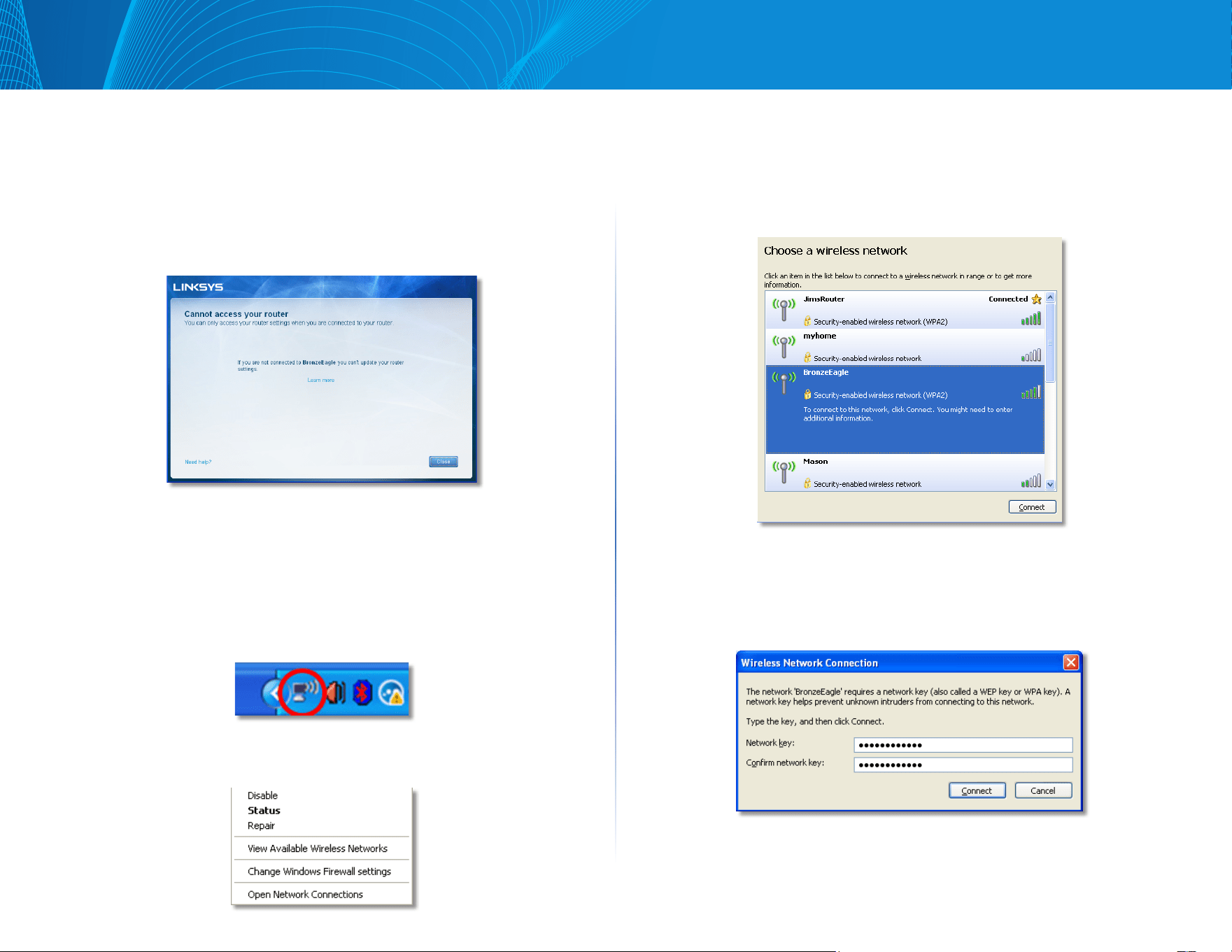Select the JimsRouter network antenna icon
This screenshot has width=1232, height=952.
tap(784, 309)
